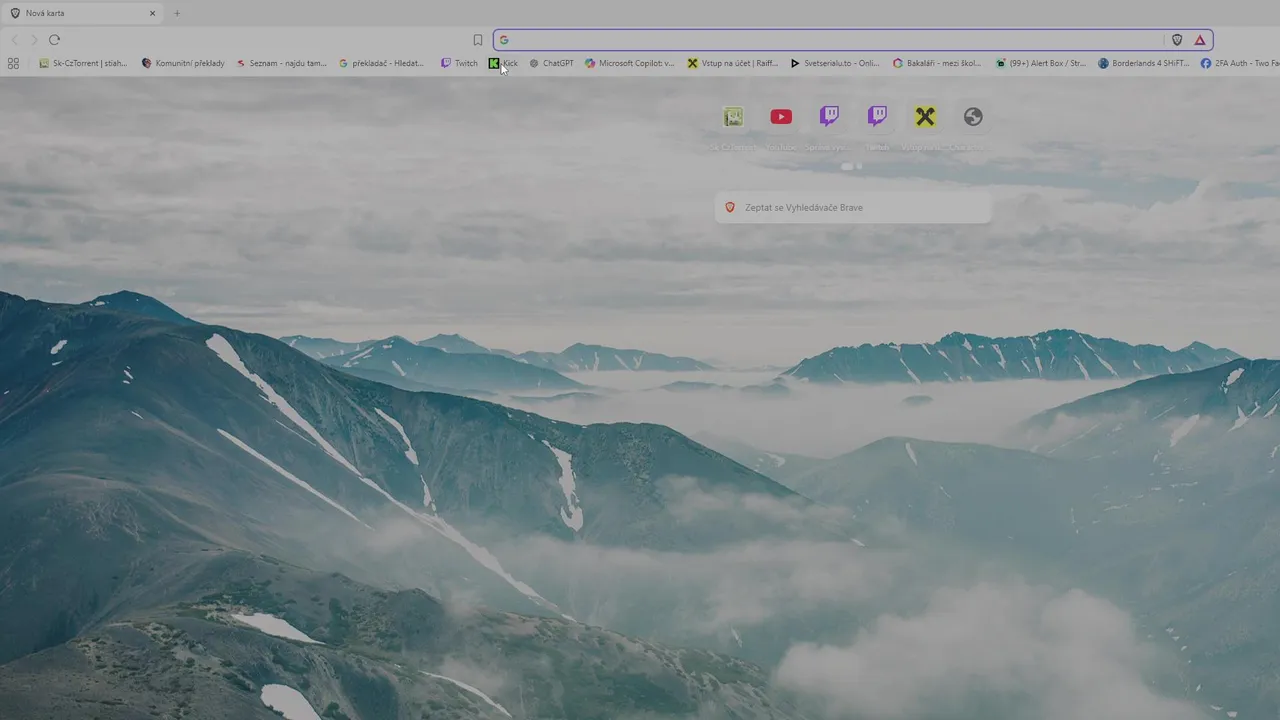This screenshot has width=1280, height=720.
Task: Bookmark this tab with the bookmark icon
Action: coord(478,40)
